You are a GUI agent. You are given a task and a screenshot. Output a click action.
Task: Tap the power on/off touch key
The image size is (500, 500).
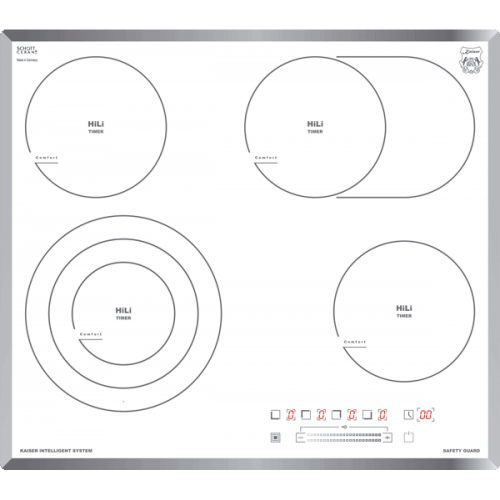coord(409,437)
